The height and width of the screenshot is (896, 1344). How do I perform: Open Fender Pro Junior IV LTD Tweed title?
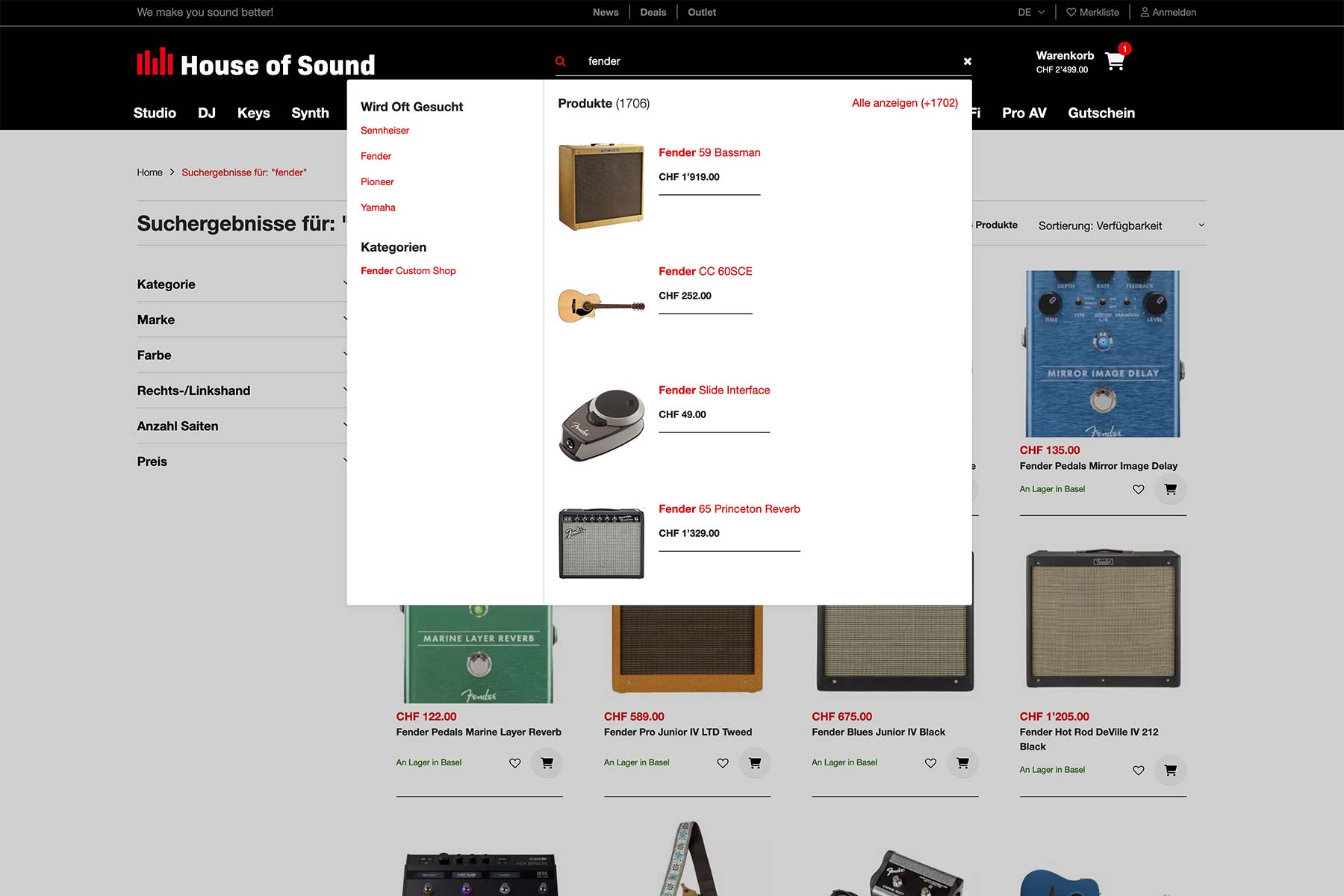(x=678, y=732)
